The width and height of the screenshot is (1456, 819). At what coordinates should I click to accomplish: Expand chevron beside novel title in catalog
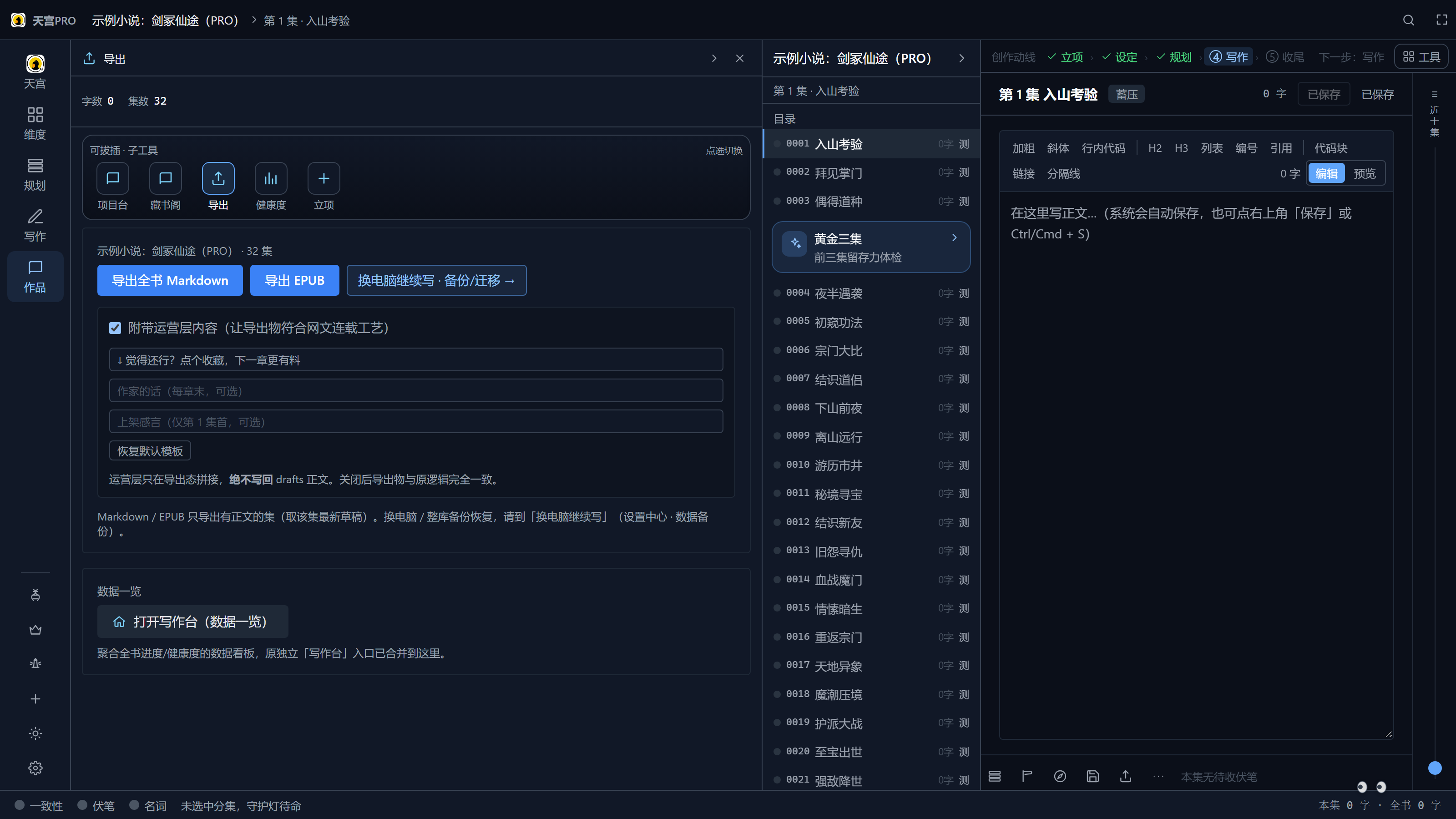[x=961, y=58]
